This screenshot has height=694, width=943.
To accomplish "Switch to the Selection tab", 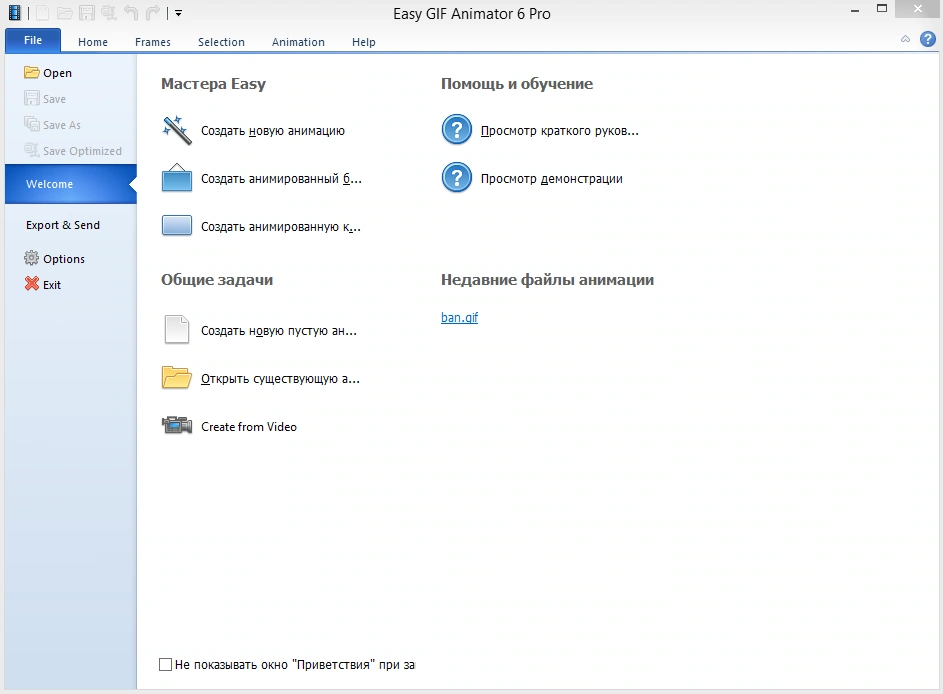I will [221, 42].
